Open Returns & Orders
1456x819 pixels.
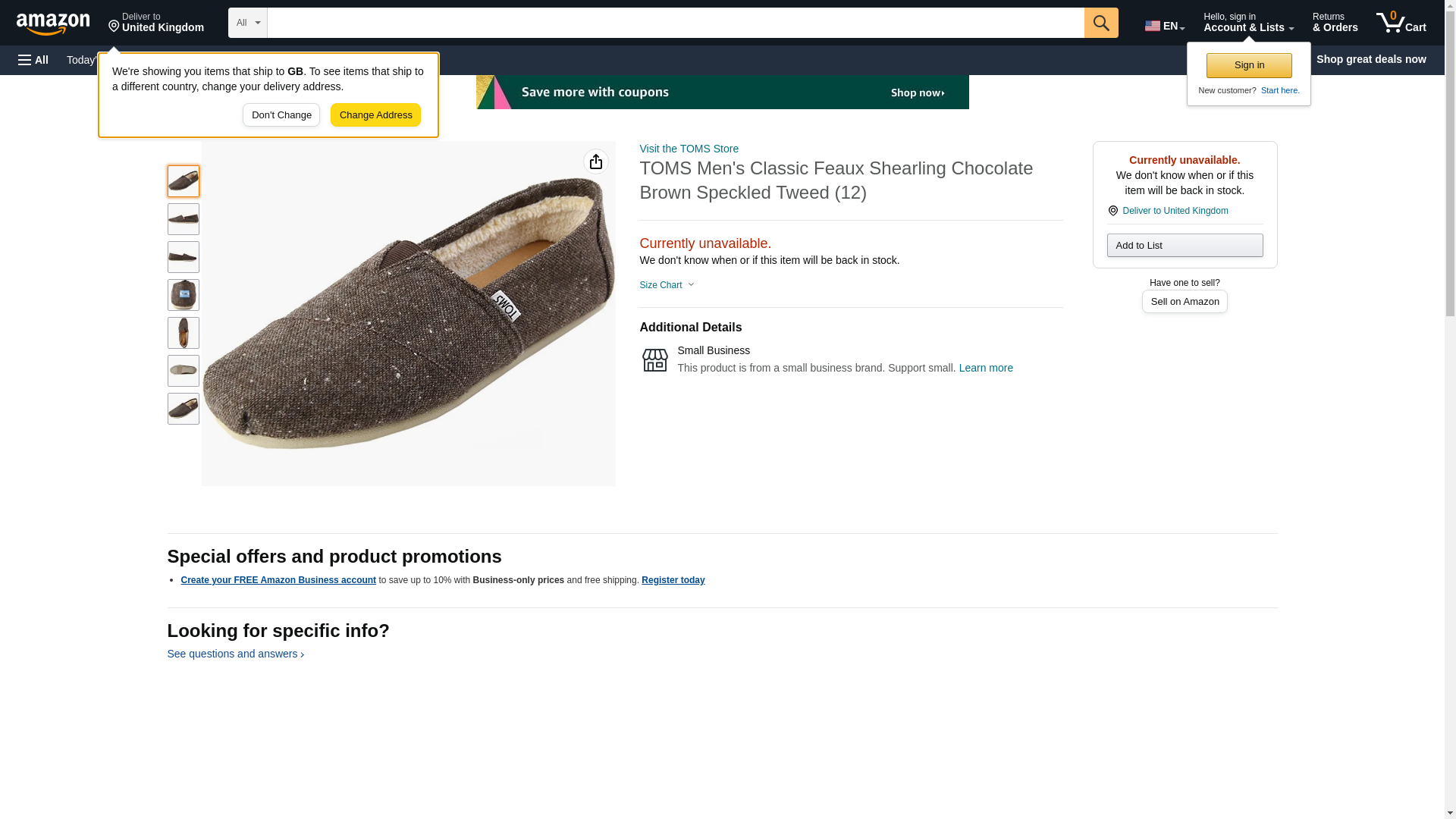[1335, 23]
